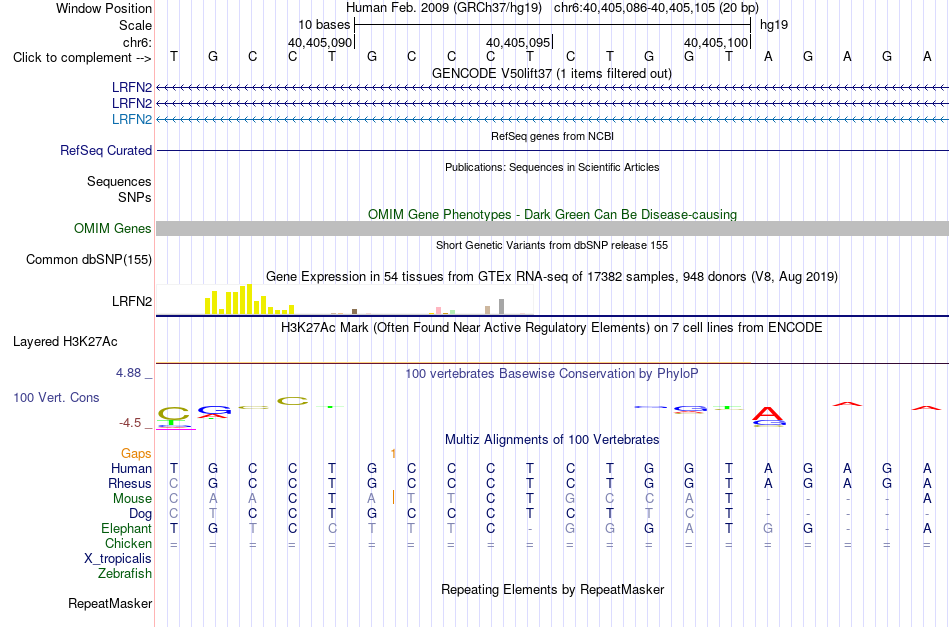950x627 pixels.
Task: Click the orange '1' in Gaps row
Action: coord(394,454)
